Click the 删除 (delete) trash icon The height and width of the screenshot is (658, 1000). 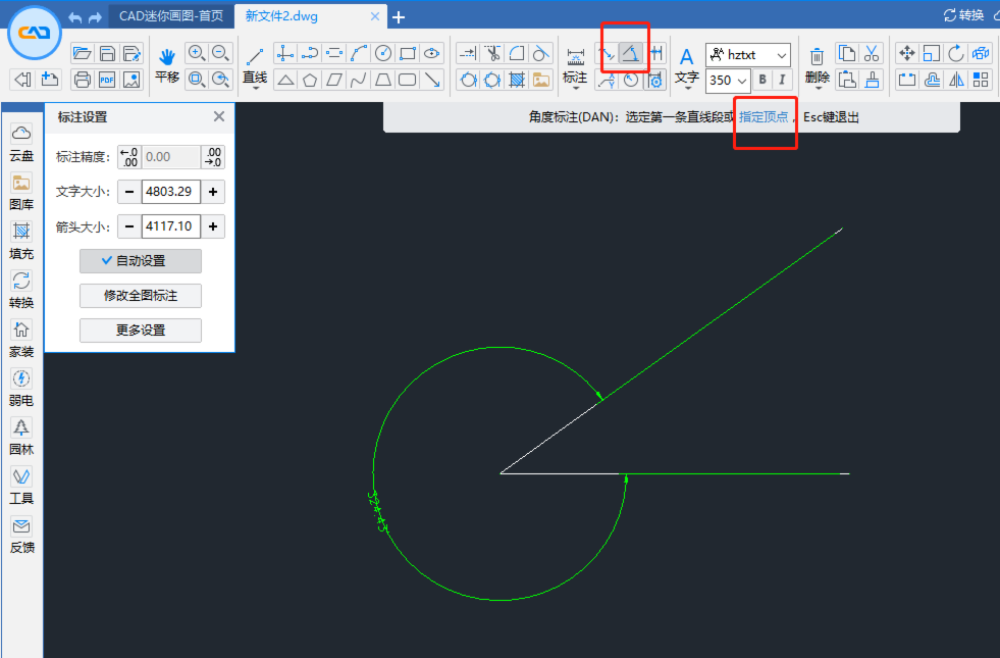818,55
